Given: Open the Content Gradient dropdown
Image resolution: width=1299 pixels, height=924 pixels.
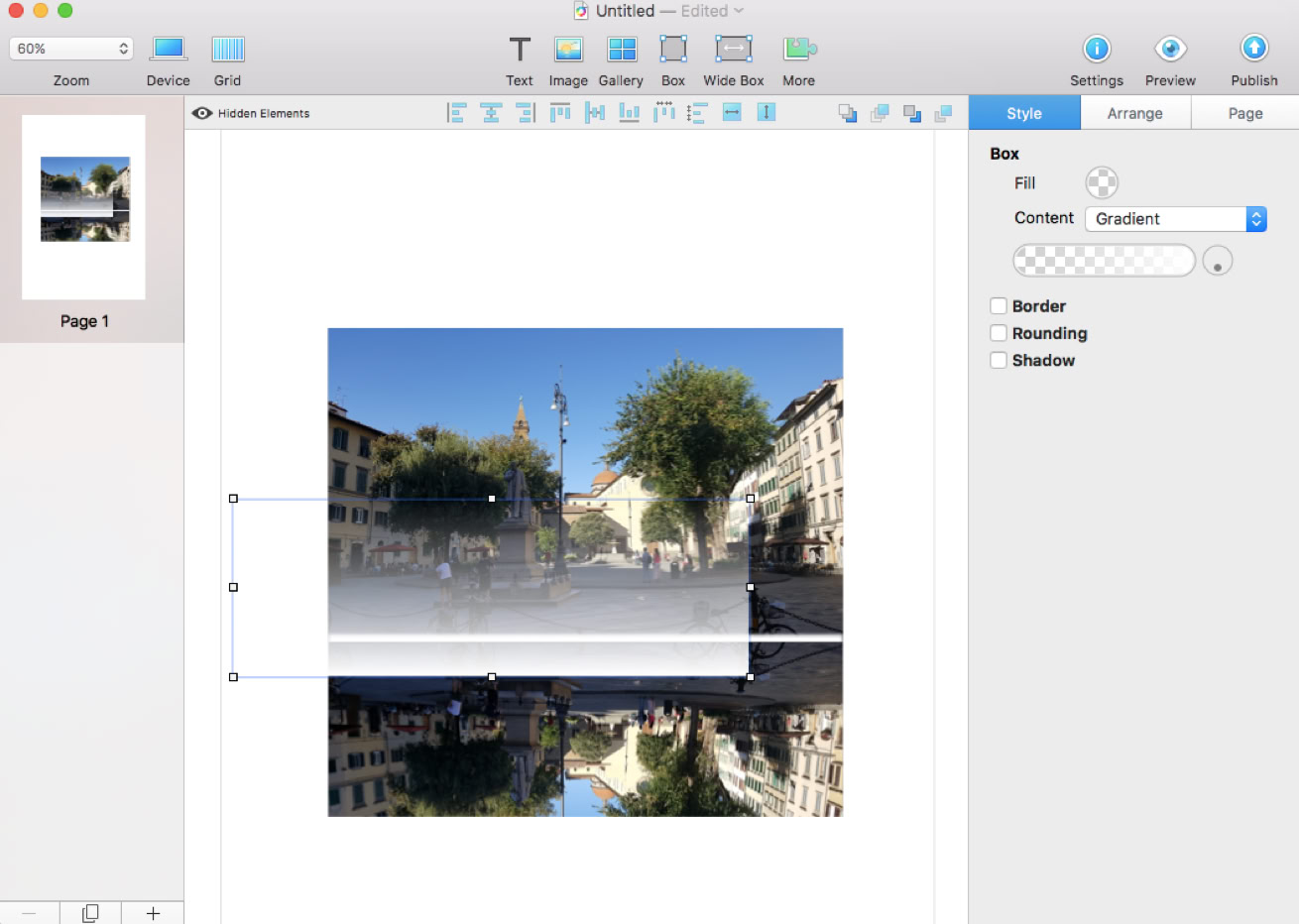Looking at the screenshot, I should 1176,219.
